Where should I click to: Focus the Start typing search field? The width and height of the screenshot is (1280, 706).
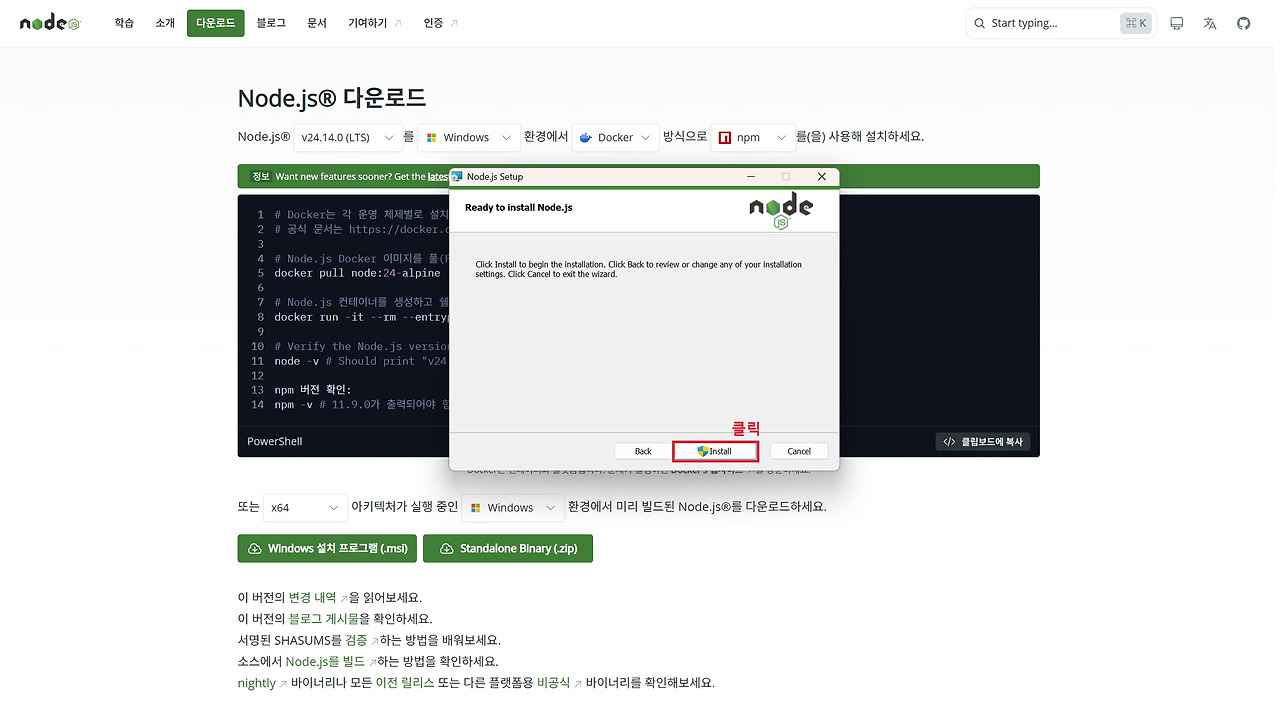tap(1060, 23)
